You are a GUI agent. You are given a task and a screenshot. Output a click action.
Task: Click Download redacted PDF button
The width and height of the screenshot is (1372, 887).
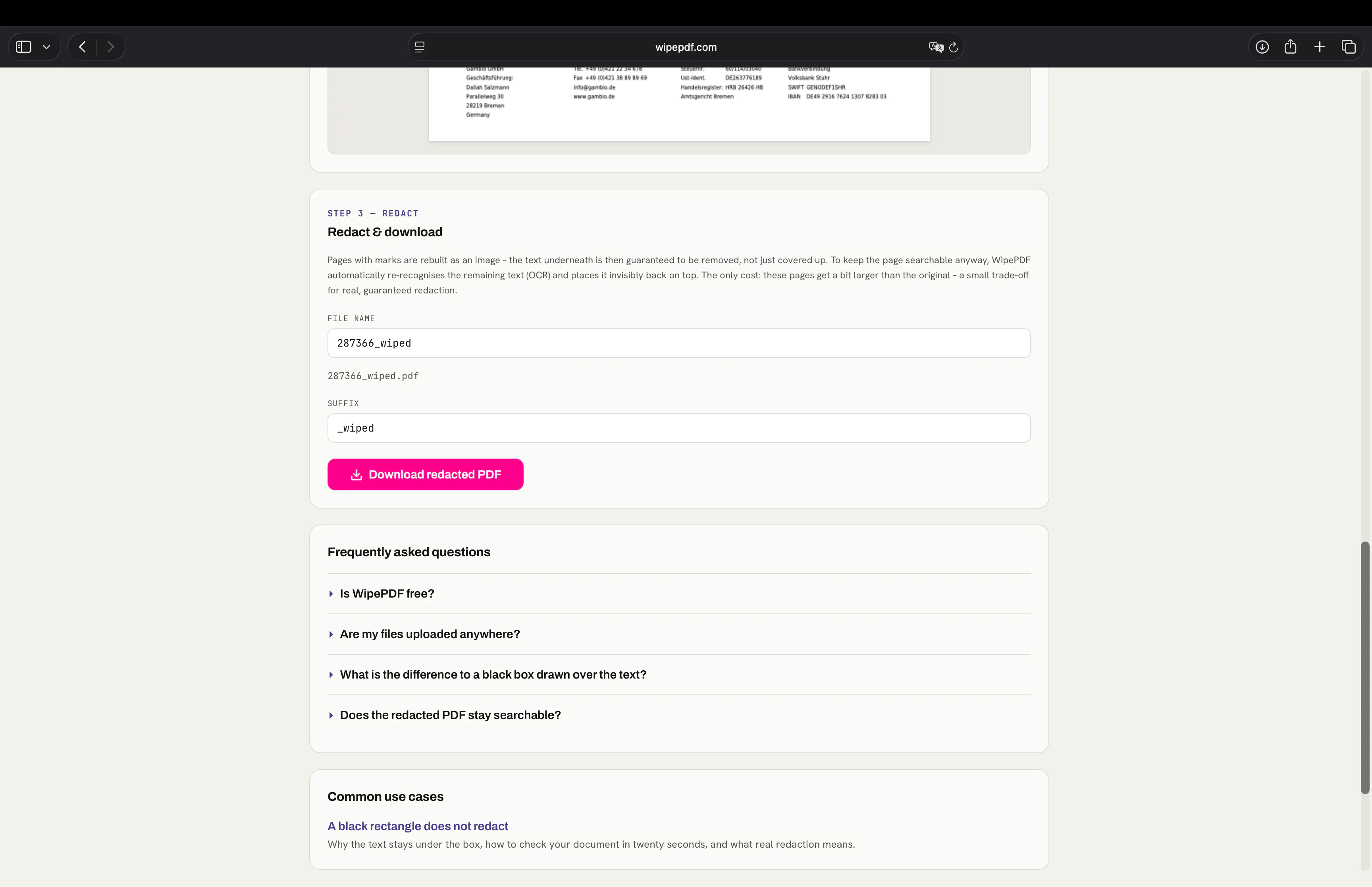point(426,474)
